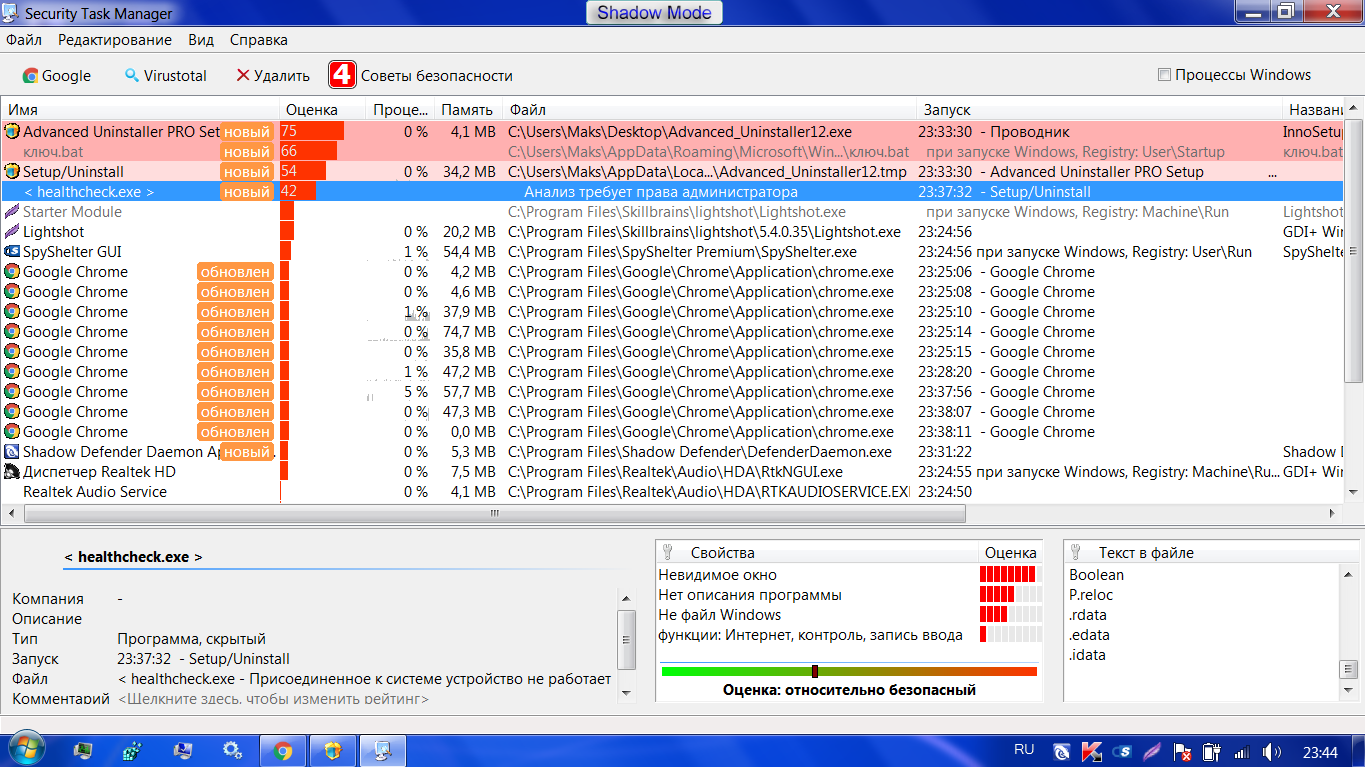Click the RtkNGUI.exe file path cell
This screenshot has width=1365, height=767.
tap(675, 472)
